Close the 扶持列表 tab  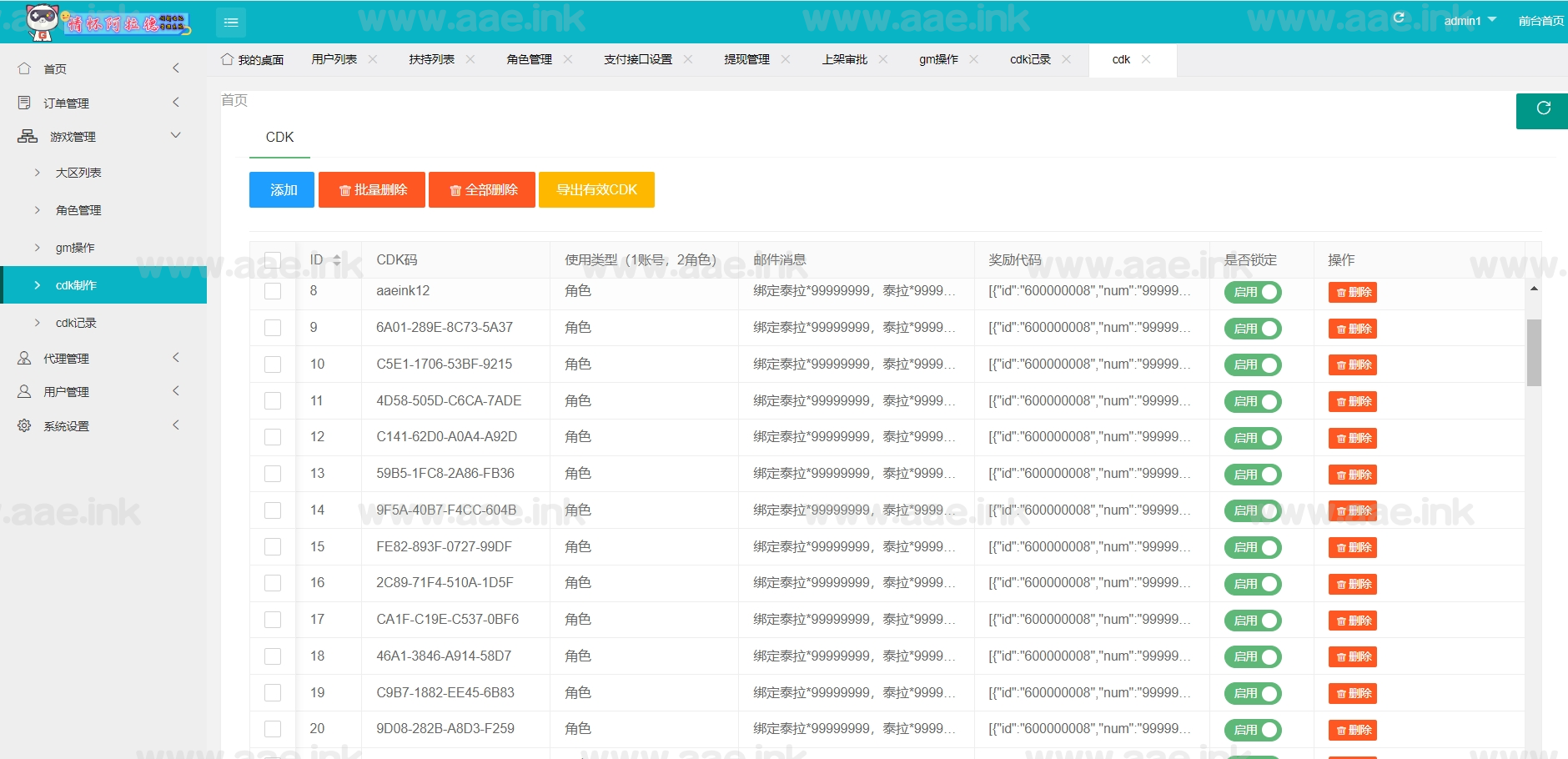tap(470, 59)
